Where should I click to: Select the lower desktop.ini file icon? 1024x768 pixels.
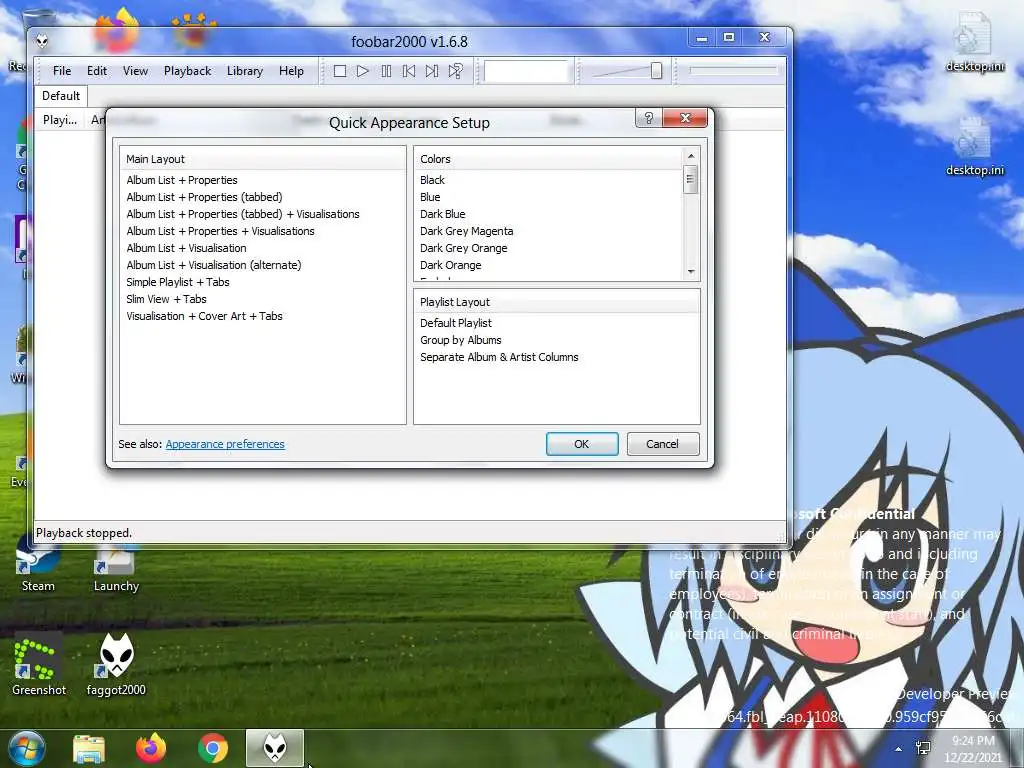(x=975, y=147)
